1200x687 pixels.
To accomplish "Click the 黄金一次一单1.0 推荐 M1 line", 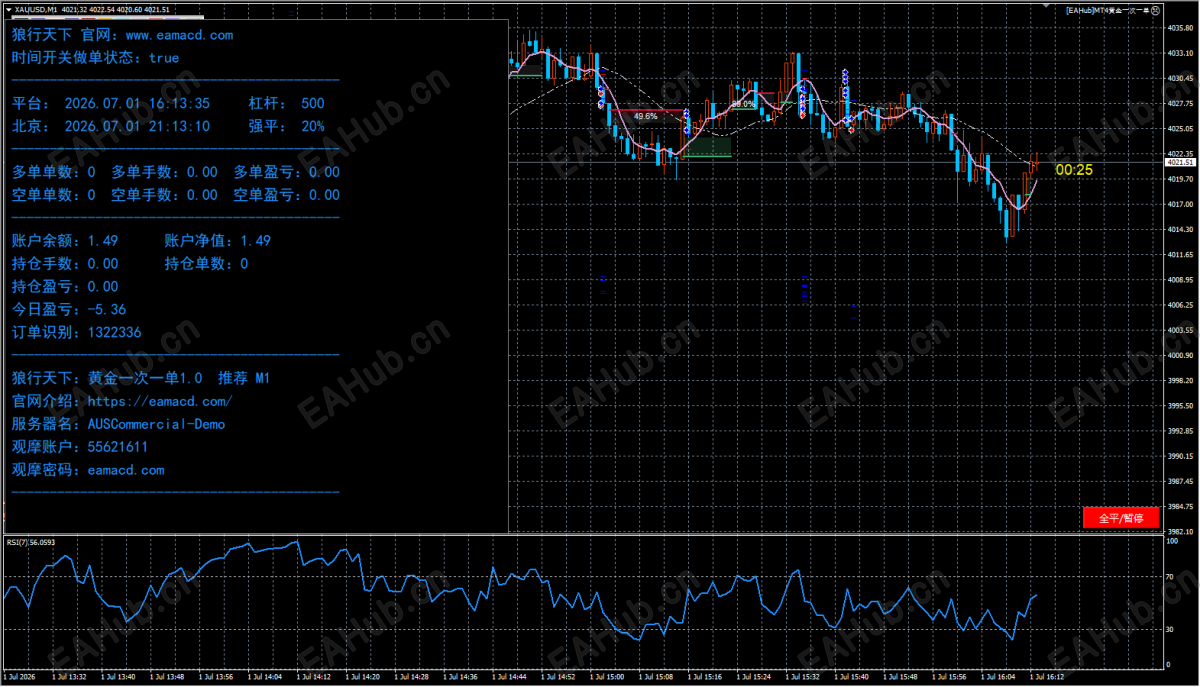I will pos(179,379).
